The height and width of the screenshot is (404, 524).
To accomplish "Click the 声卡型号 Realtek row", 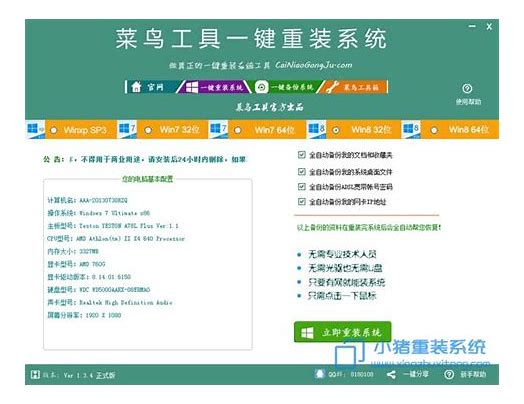I will click(110, 302).
